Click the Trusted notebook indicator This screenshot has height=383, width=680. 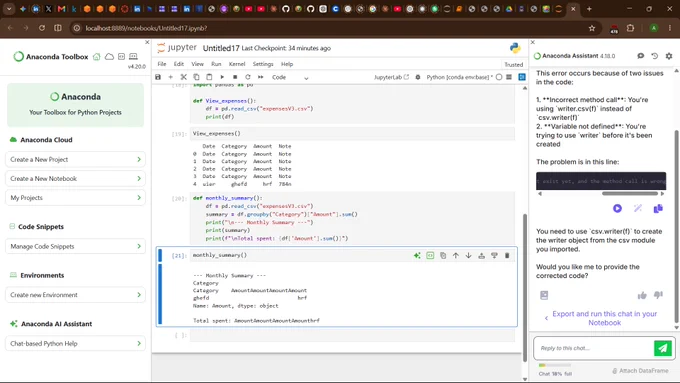[x=513, y=65]
